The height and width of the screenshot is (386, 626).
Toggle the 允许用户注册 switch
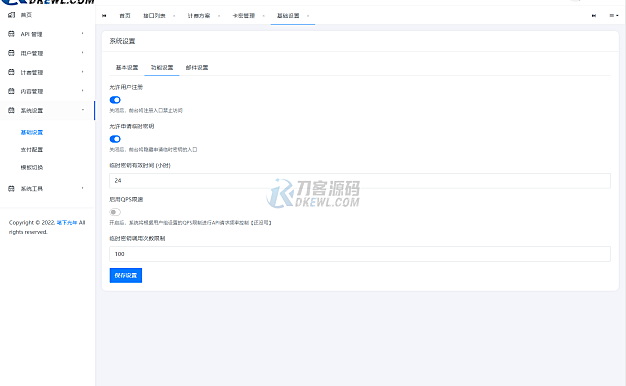[115, 100]
